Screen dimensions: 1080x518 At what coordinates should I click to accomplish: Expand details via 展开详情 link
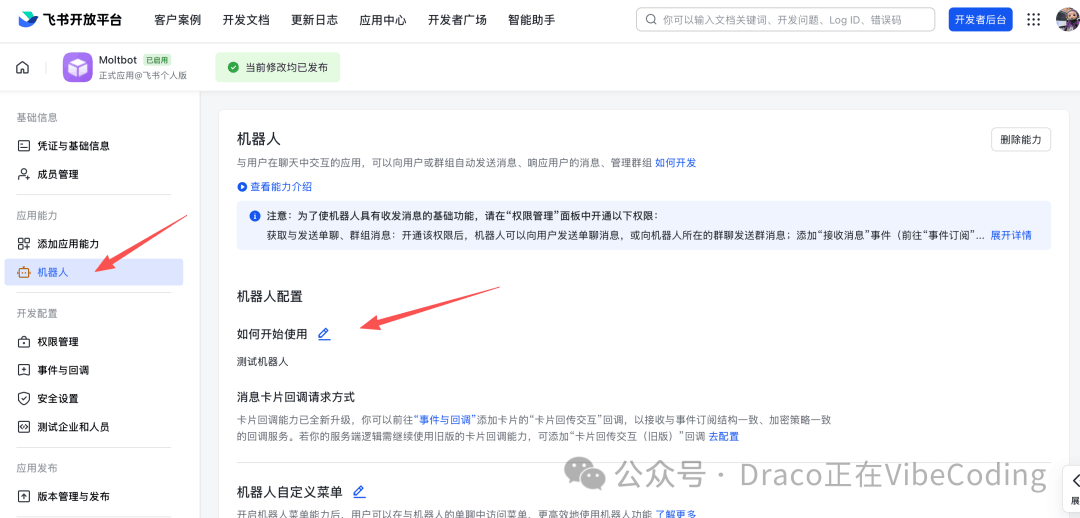click(x=1010, y=235)
